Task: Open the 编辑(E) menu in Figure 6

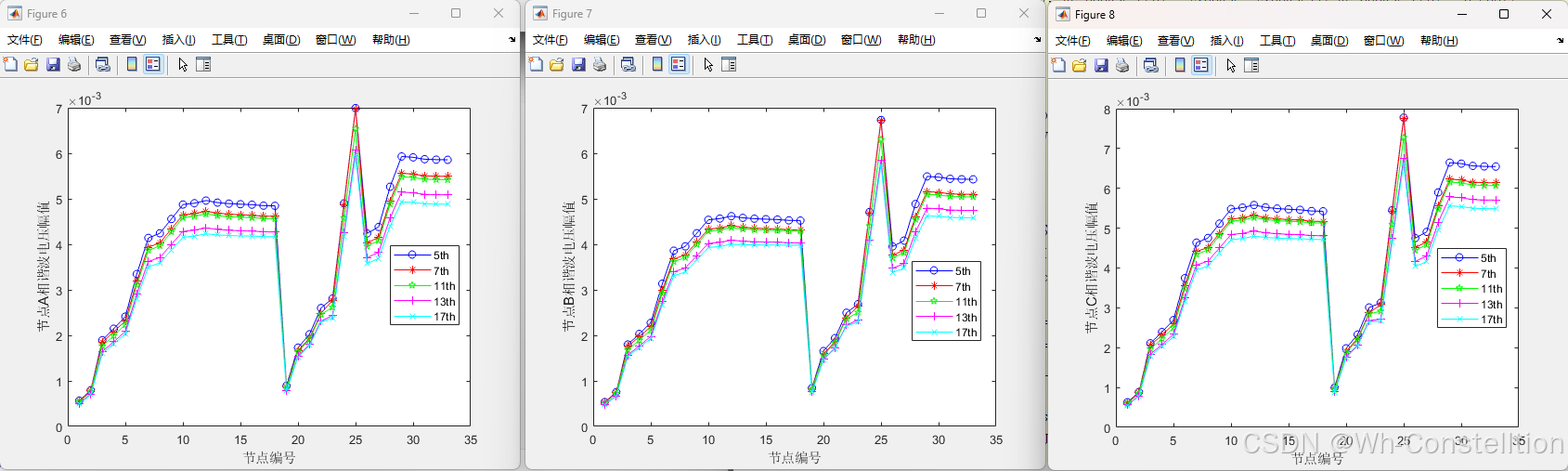Action: (x=76, y=40)
